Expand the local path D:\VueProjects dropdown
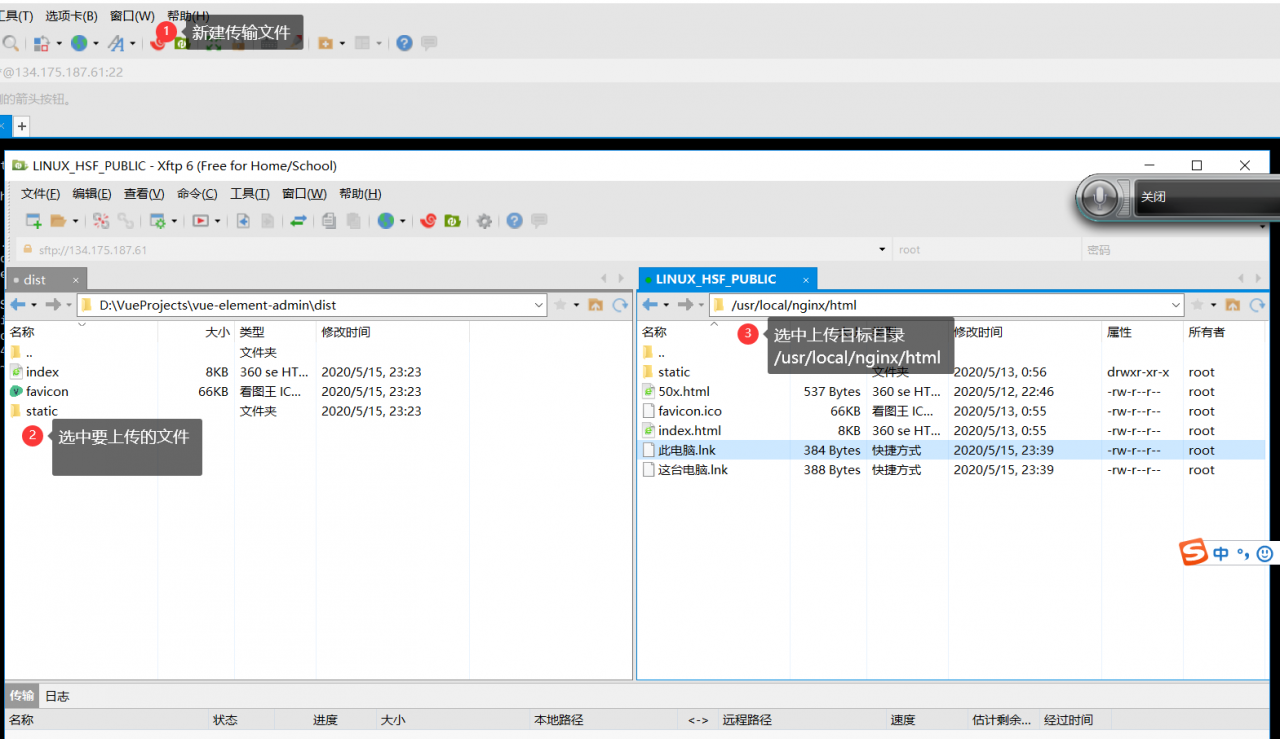1280x739 pixels. 539,305
